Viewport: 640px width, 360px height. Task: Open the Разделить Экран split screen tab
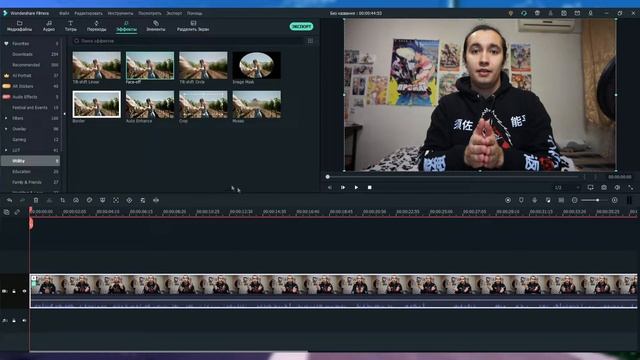click(x=193, y=26)
